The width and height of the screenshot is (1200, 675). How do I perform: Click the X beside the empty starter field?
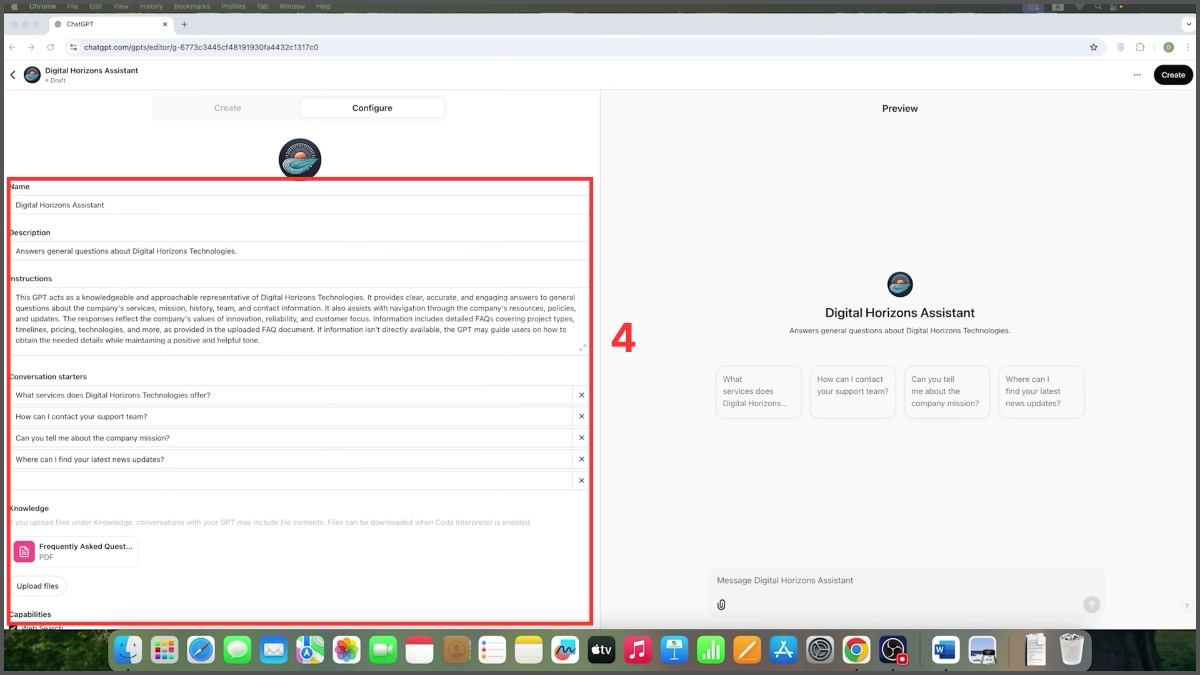[581, 481]
